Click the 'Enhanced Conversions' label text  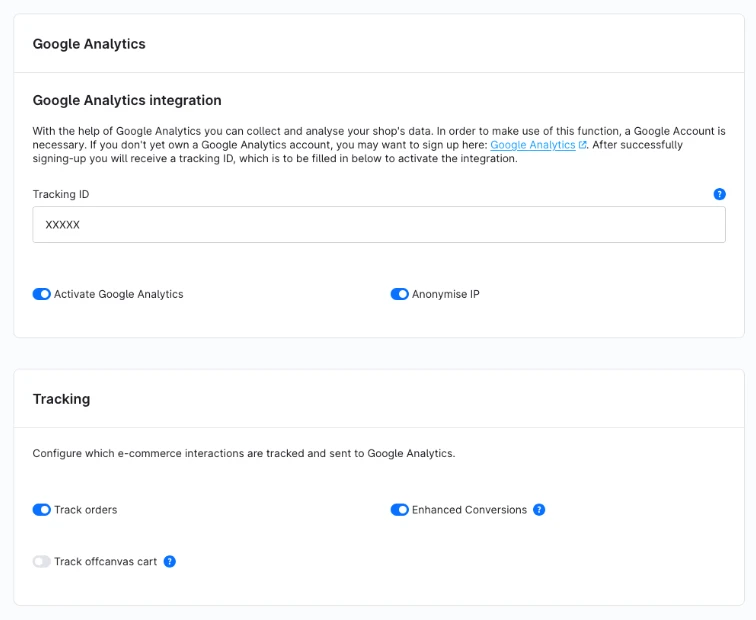tap(469, 510)
